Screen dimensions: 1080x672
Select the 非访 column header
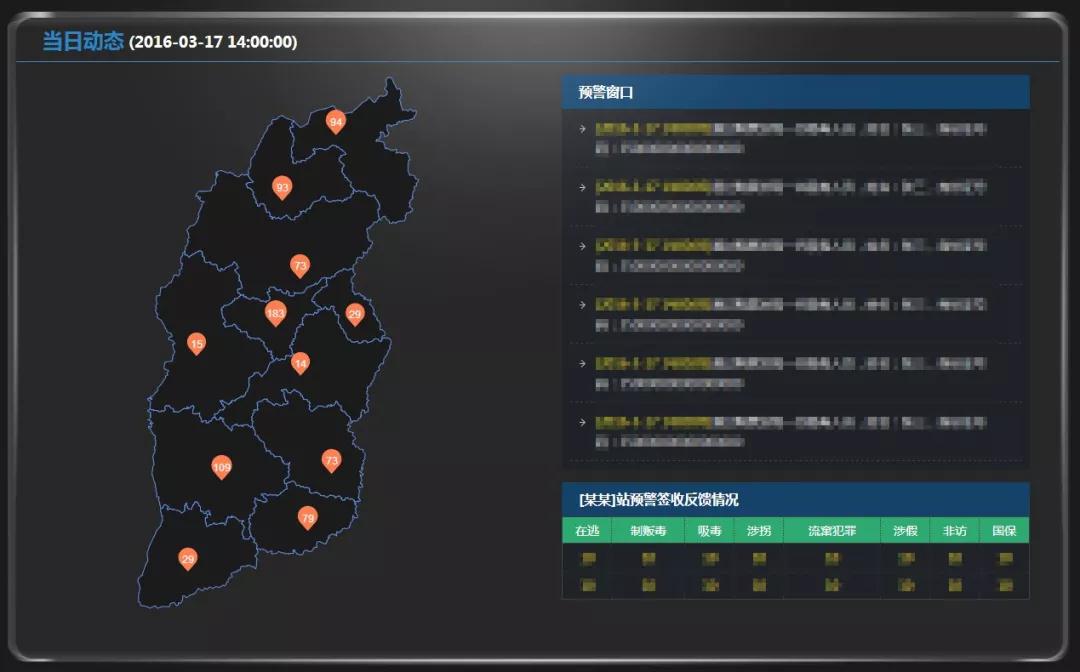click(954, 531)
